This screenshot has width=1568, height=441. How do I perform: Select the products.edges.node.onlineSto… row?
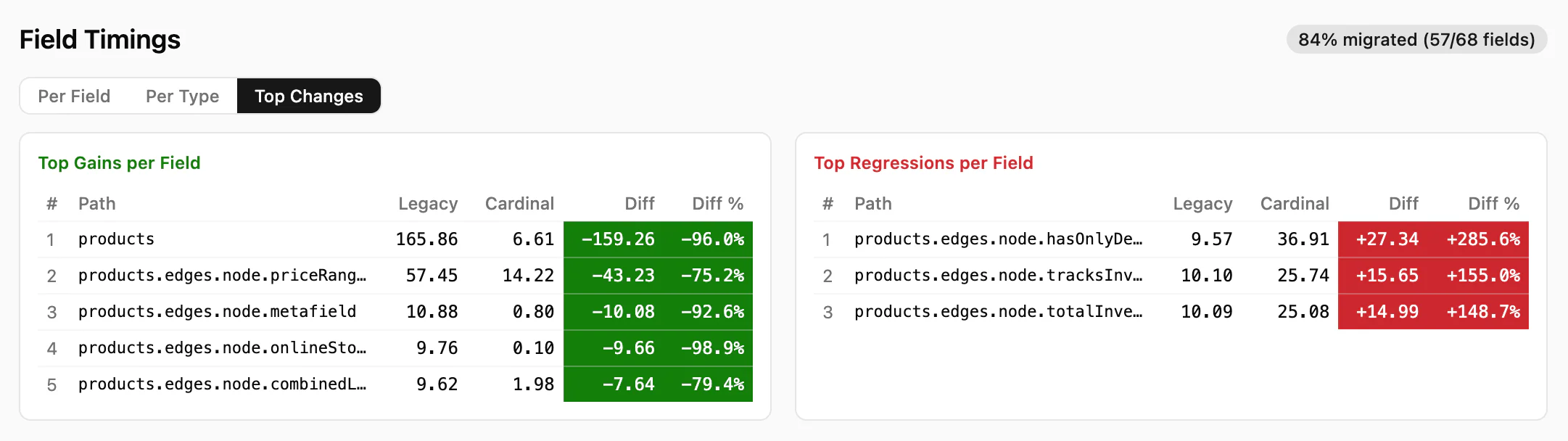(222, 348)
